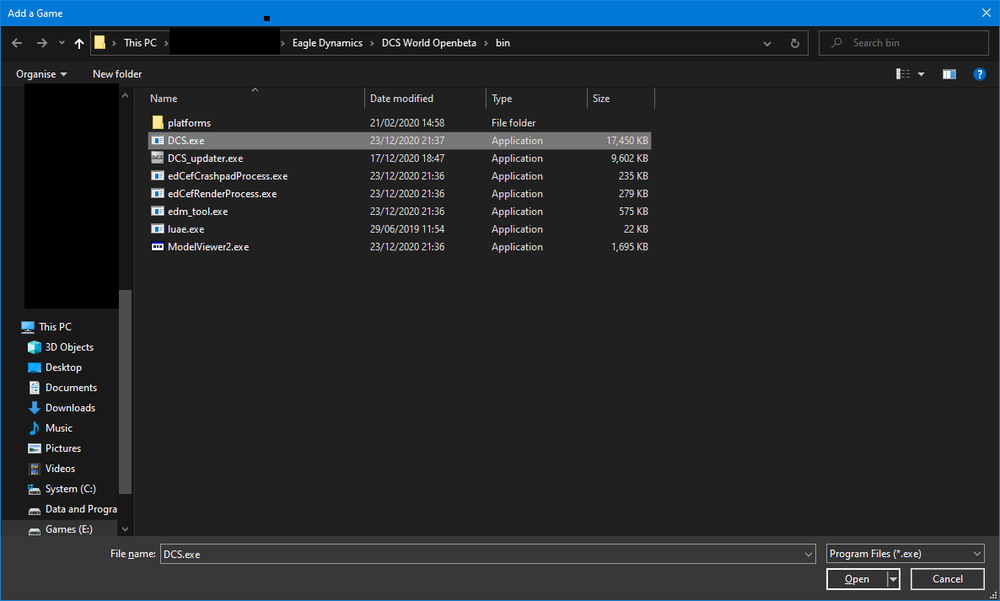Sort files by Size column header
Viewport: 1000px width, 601px height.
[601, 99]
